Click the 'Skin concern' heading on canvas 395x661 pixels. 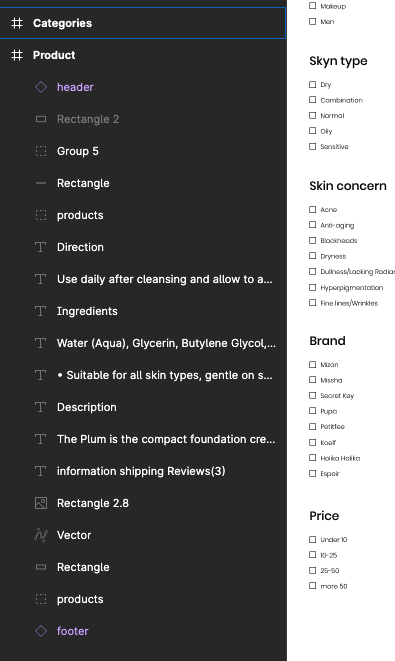coord(348,186)
